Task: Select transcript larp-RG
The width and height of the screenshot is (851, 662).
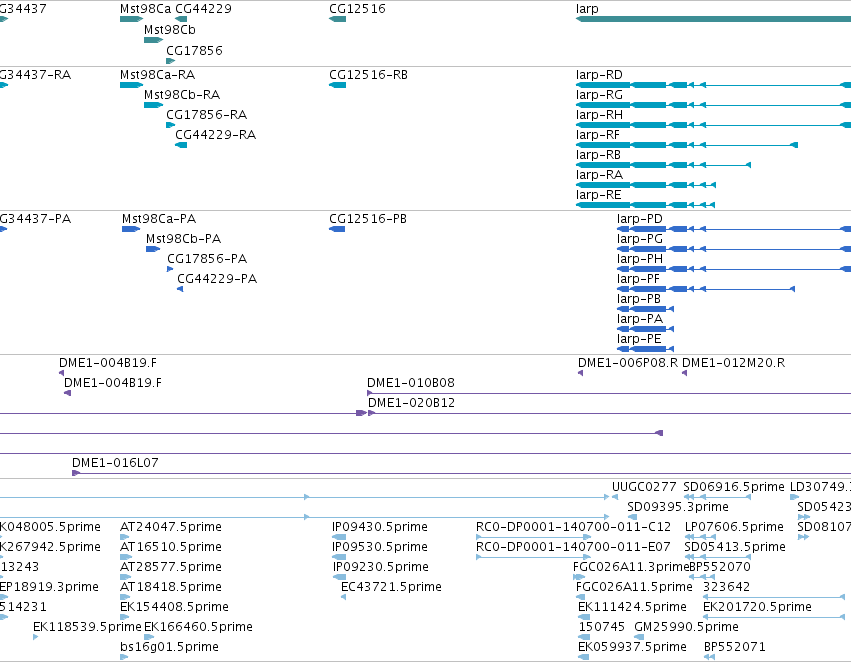Action: 599,95
